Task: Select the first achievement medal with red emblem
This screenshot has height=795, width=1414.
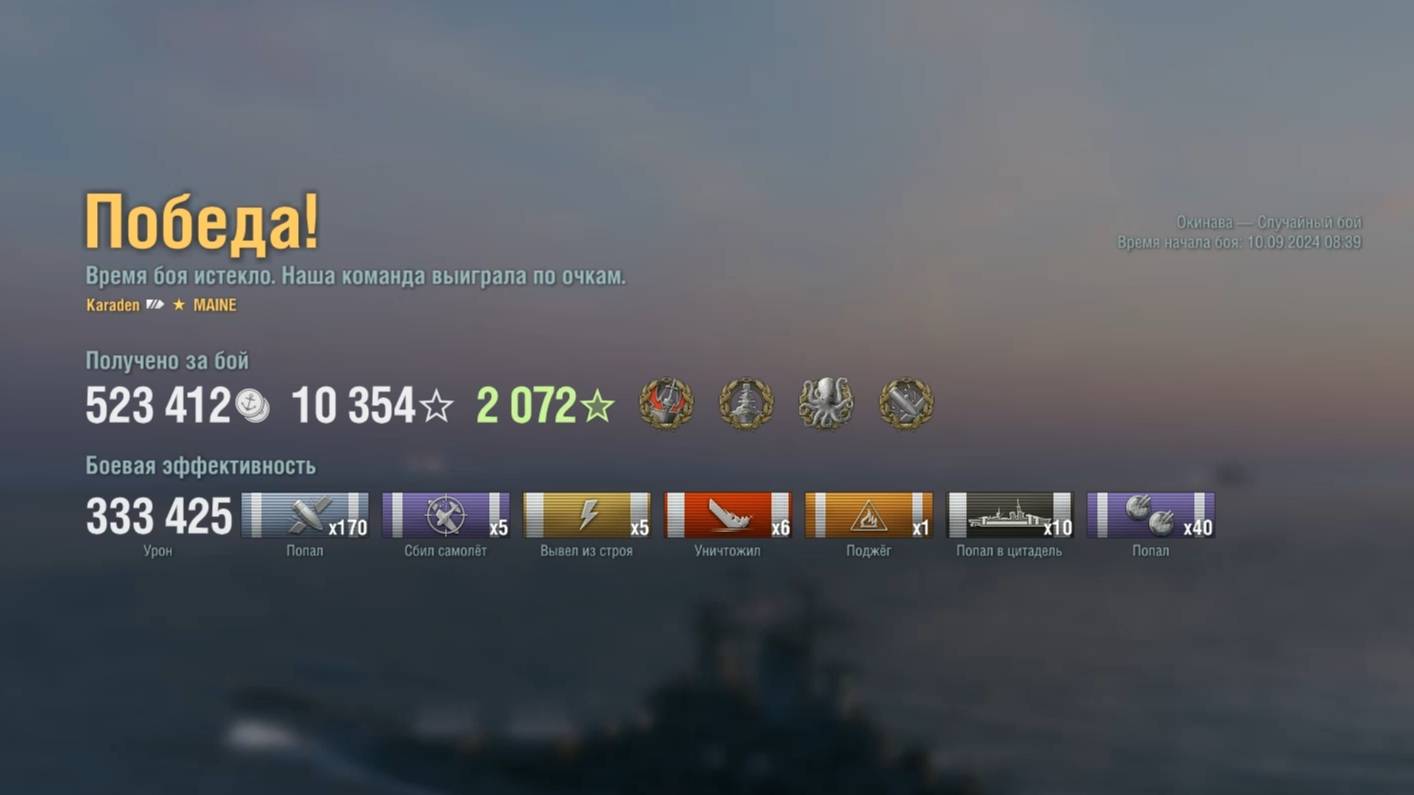Action: [x=666, y=404]
